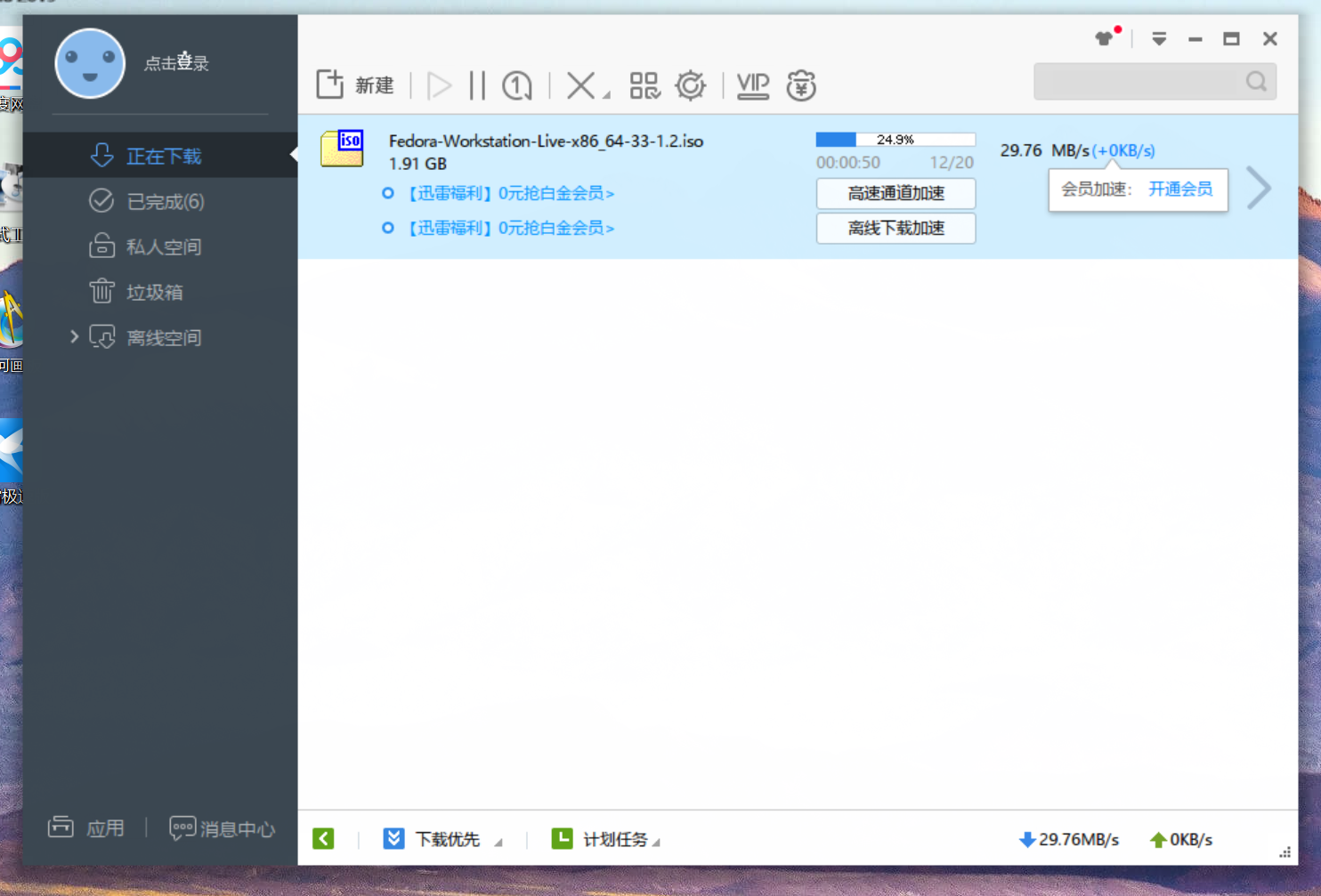
Task: Open the 垃圾箱 section
Action: point(154,292)
